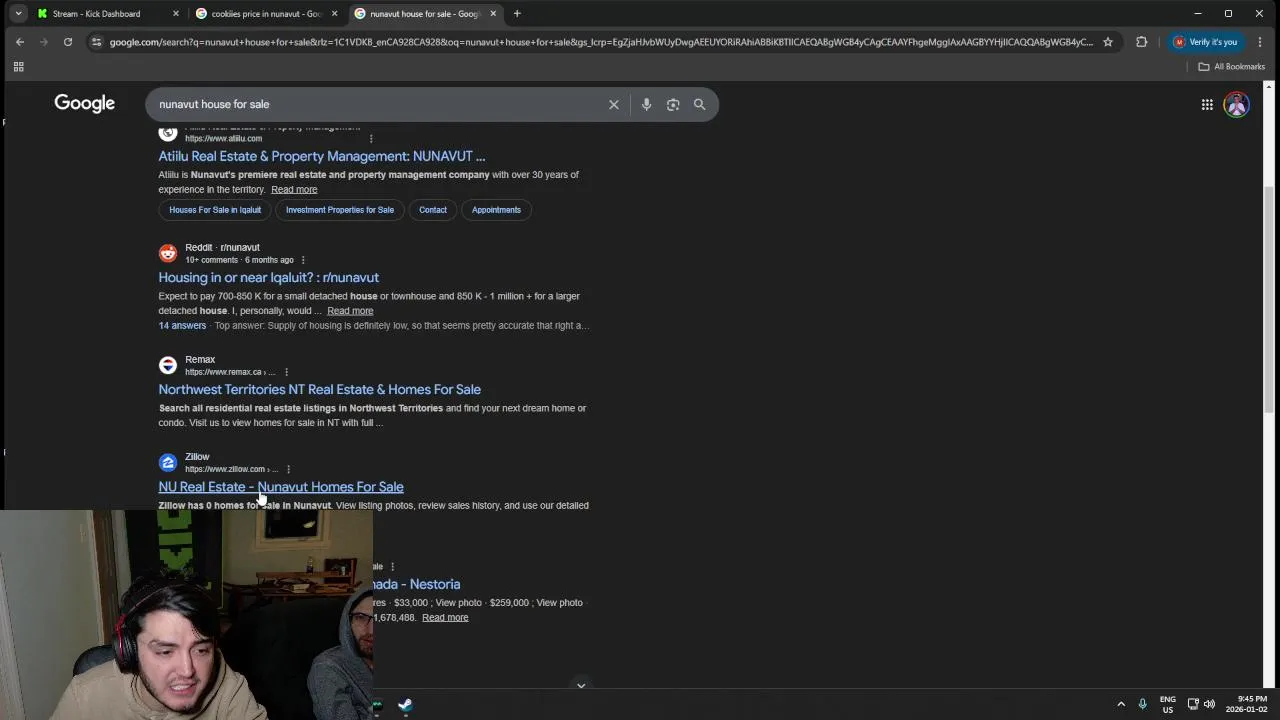Search by image with the Lens icon
The width and height of the screenshot is (1280, 720).
point(673,104)
